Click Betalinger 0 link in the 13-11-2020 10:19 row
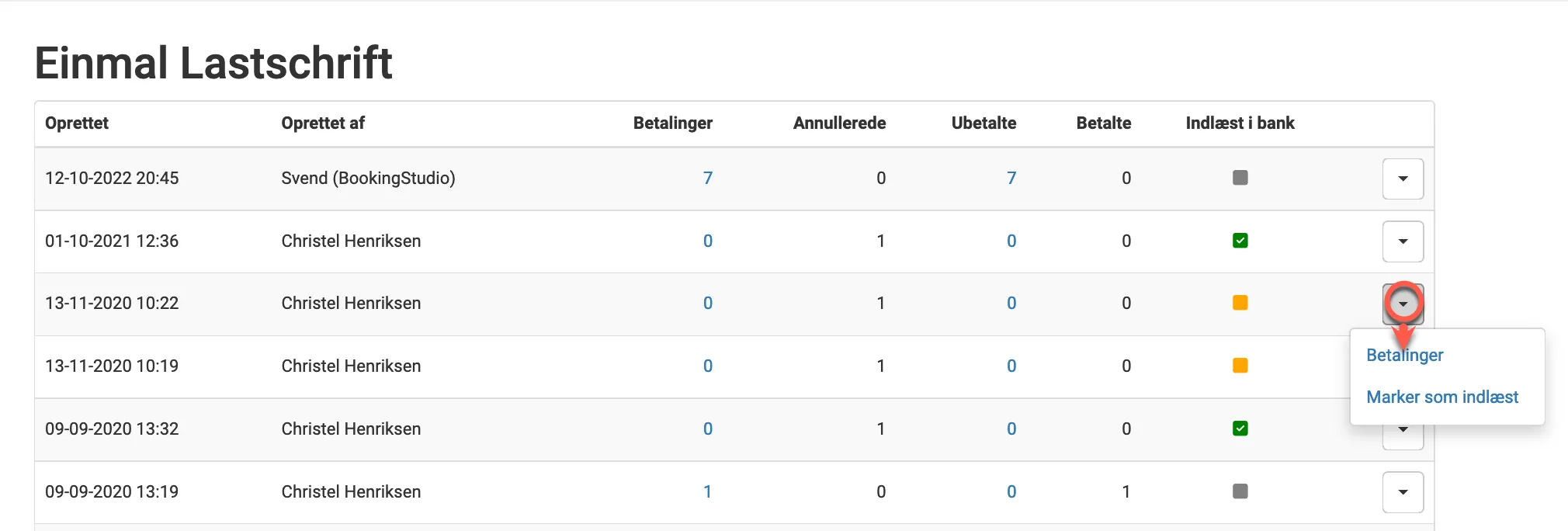 click(x=707, y=366)
